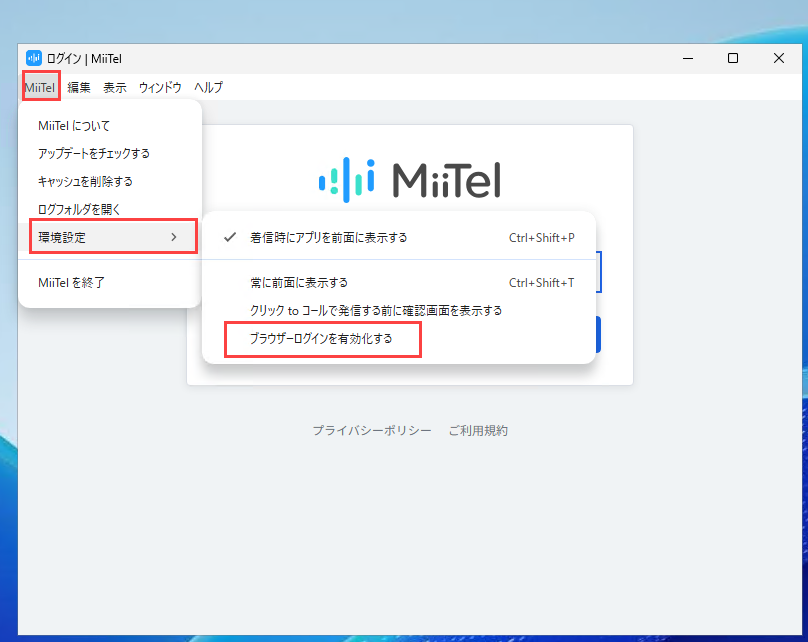Open the ご利用規約 link

click(x=478, y=431)
